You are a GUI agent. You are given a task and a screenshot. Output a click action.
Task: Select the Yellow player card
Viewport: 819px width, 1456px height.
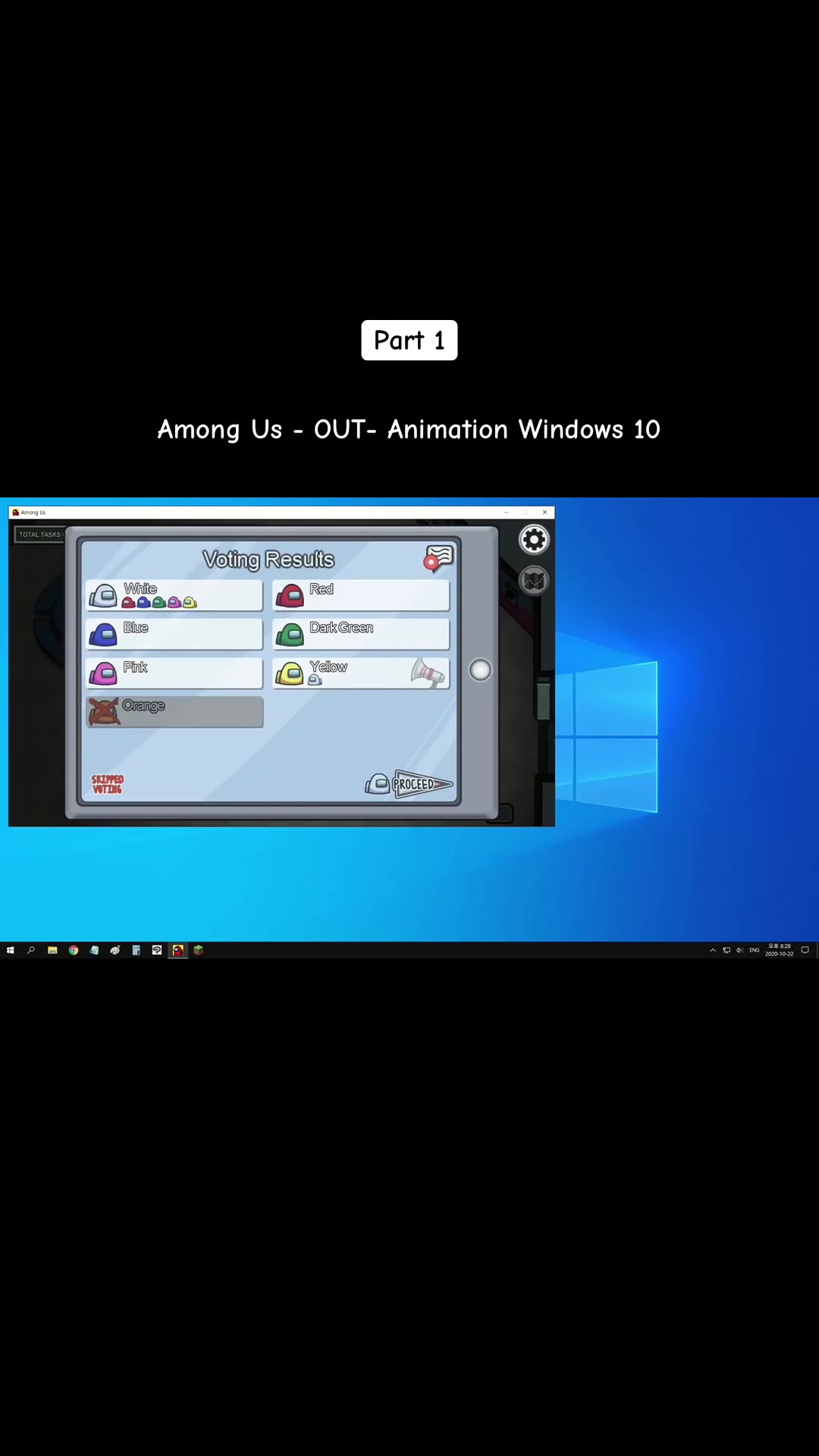tap(361, 673)
